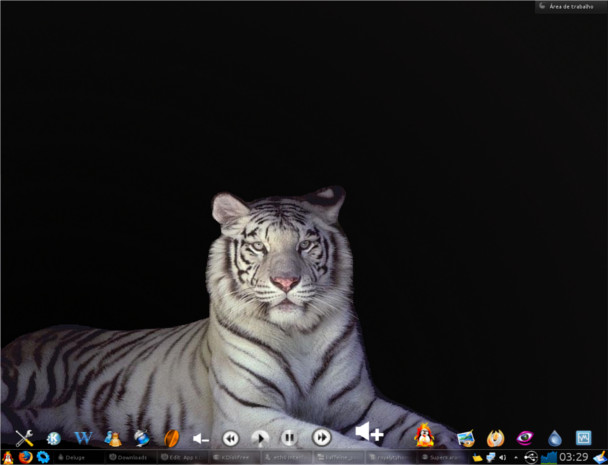Expand hidden system tray icons arrow
The height and width of the screenshot is (465, 608).
516,458
